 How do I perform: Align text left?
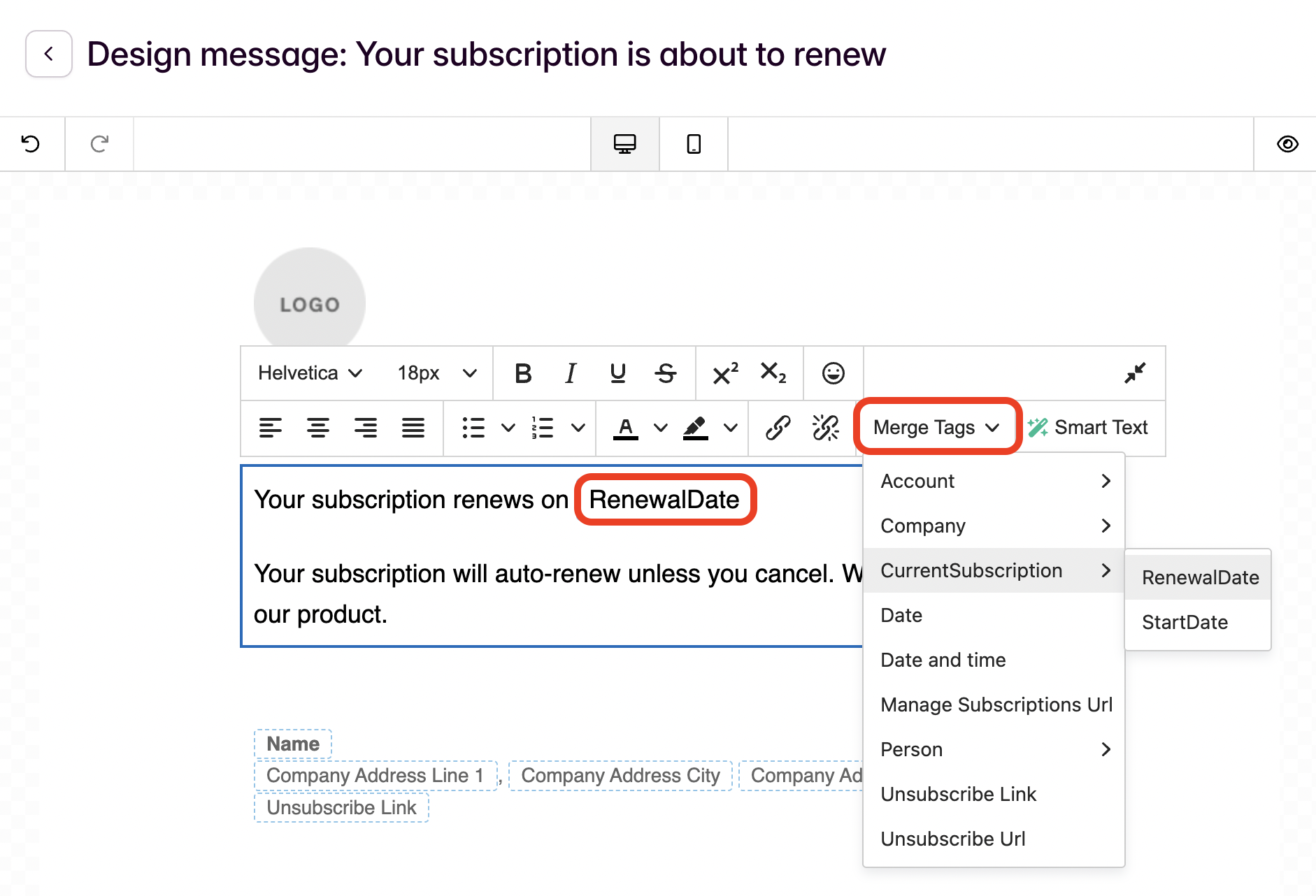[270, 428]
